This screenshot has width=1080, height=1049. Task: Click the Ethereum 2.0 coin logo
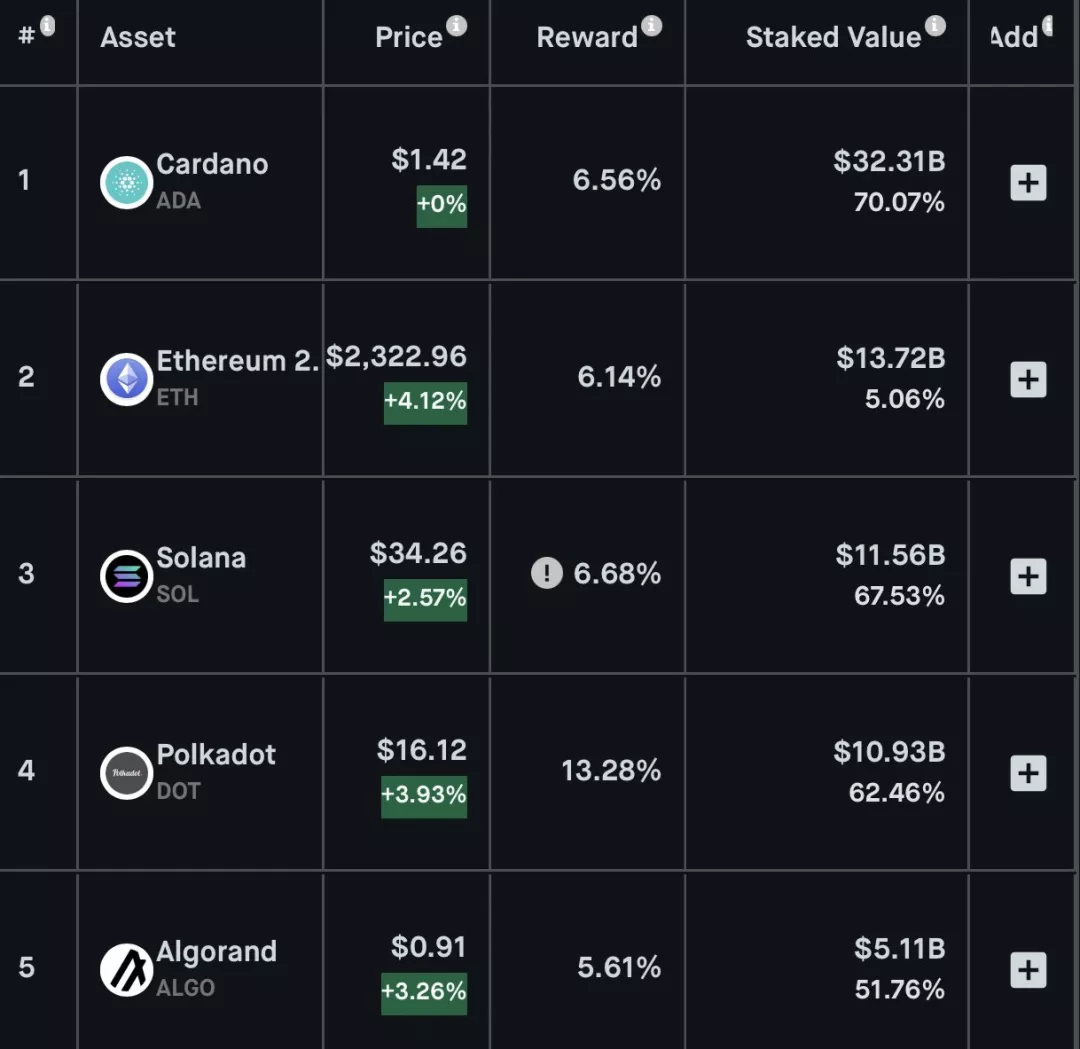tap(126, 380)
